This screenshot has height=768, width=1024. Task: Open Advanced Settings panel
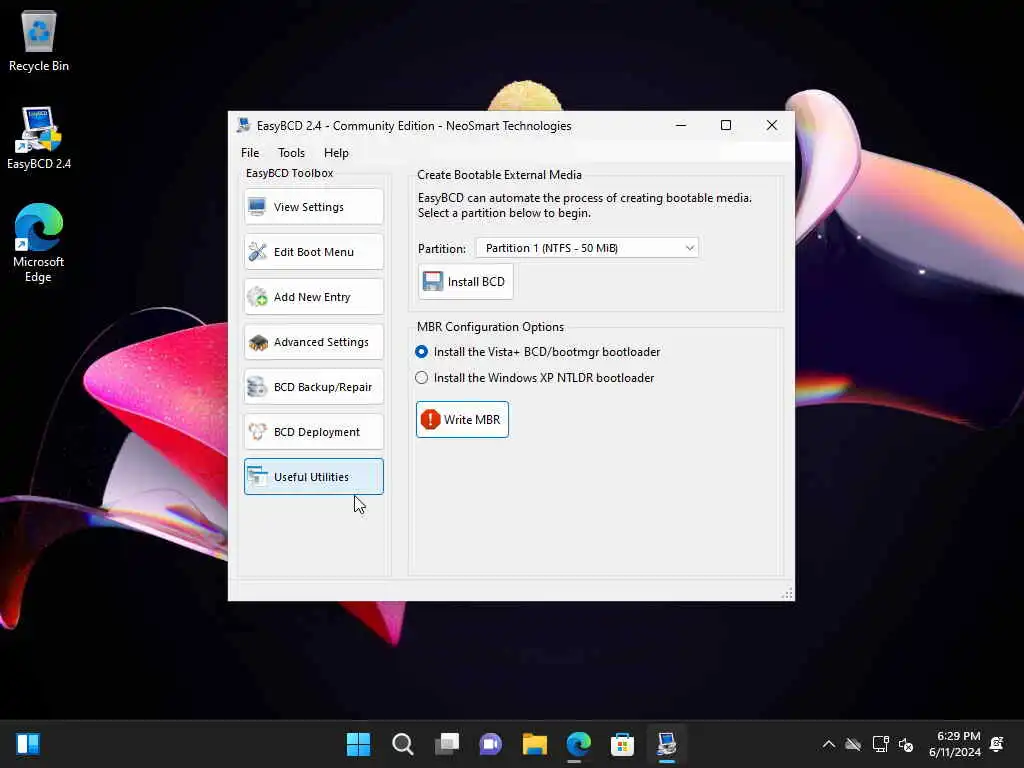coord(313,342)
